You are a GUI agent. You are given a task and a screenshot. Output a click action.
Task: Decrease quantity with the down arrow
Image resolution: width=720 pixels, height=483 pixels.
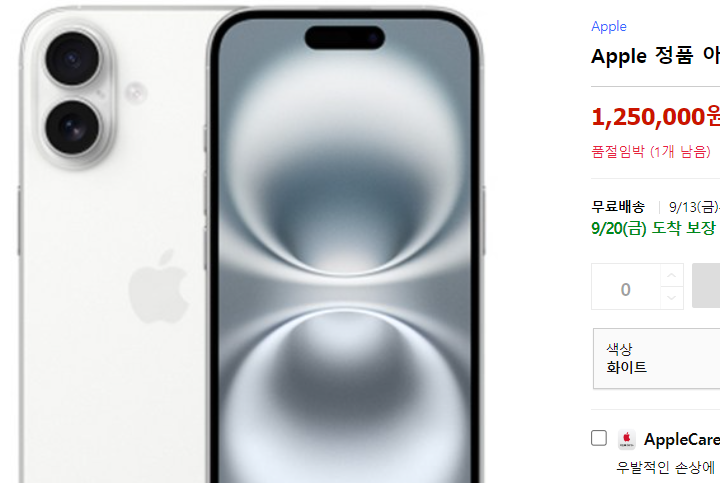point(672,298)
